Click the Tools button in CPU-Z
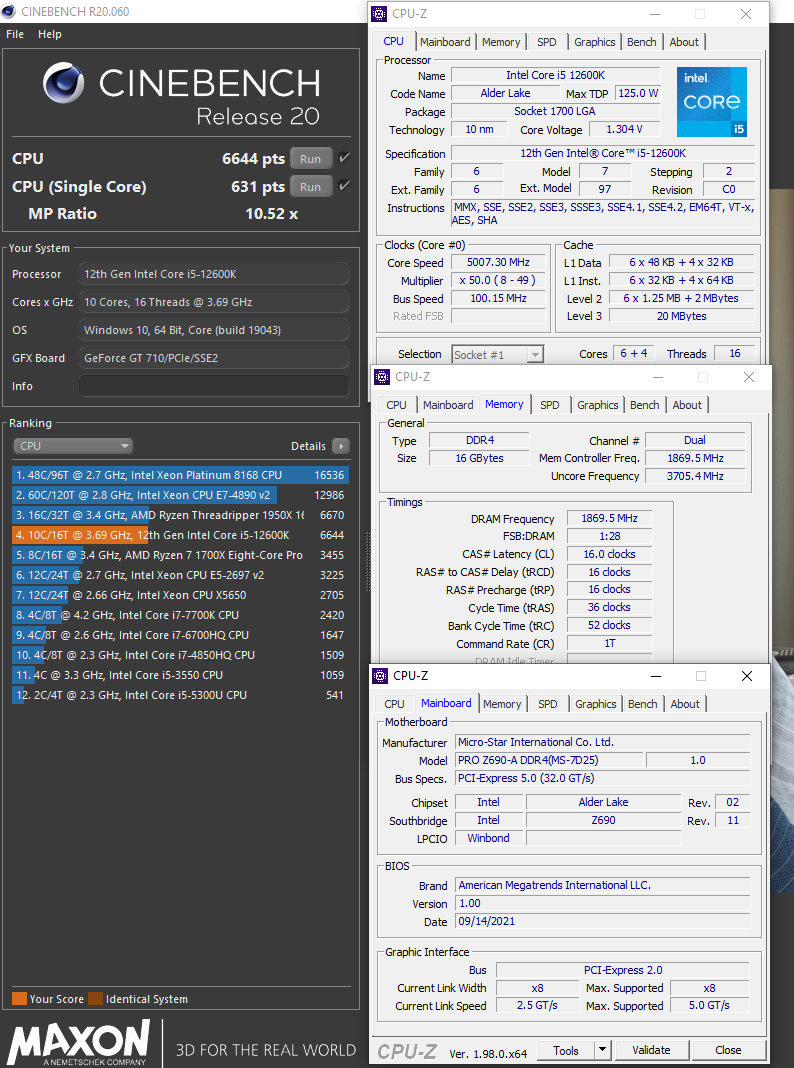 (566, 1050)
